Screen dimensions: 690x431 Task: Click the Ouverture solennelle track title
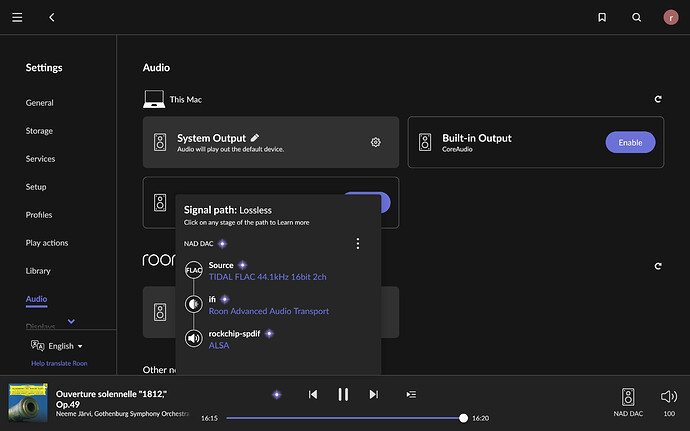(x=111, y=399)
